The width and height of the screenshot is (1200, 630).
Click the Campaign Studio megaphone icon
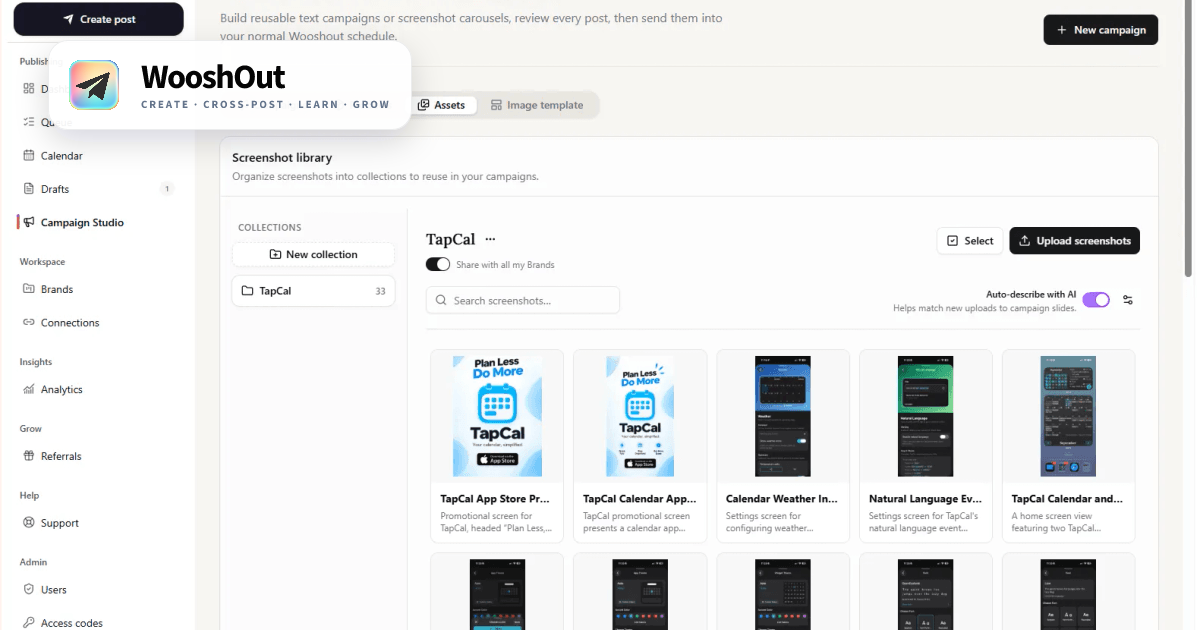tap(29, 222)
